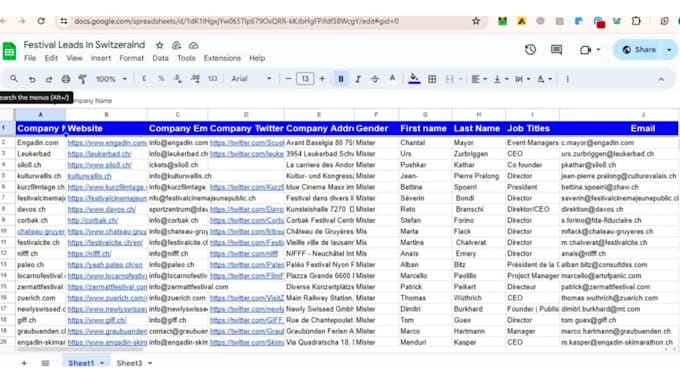Open the borders tool
Viewport: 680px width, 383px height.
432,79
